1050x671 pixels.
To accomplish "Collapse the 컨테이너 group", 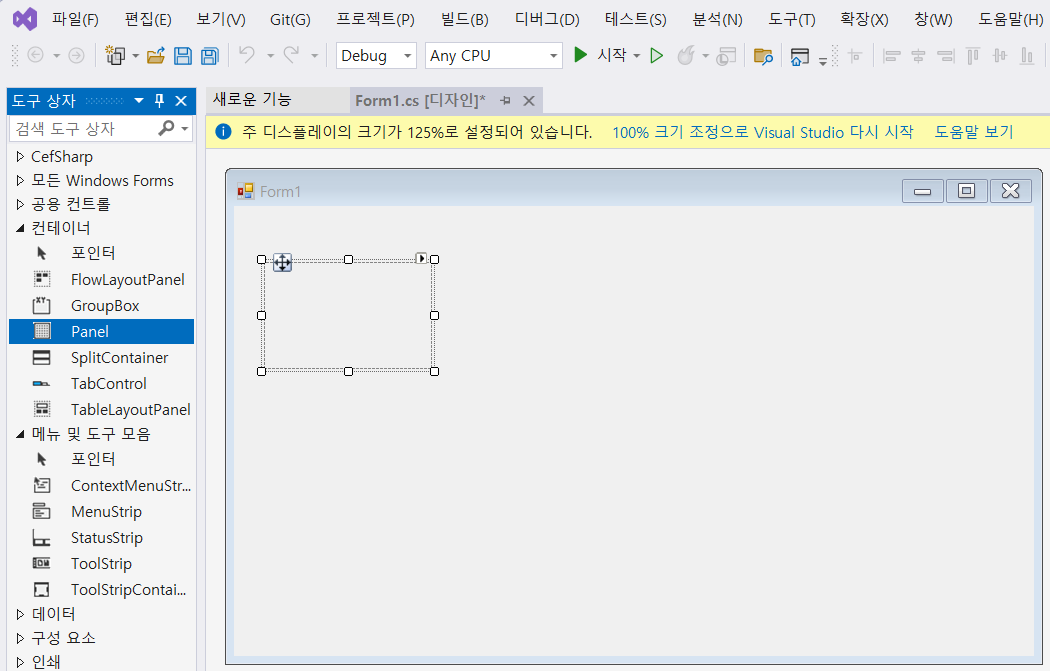I will coord(20,228).
